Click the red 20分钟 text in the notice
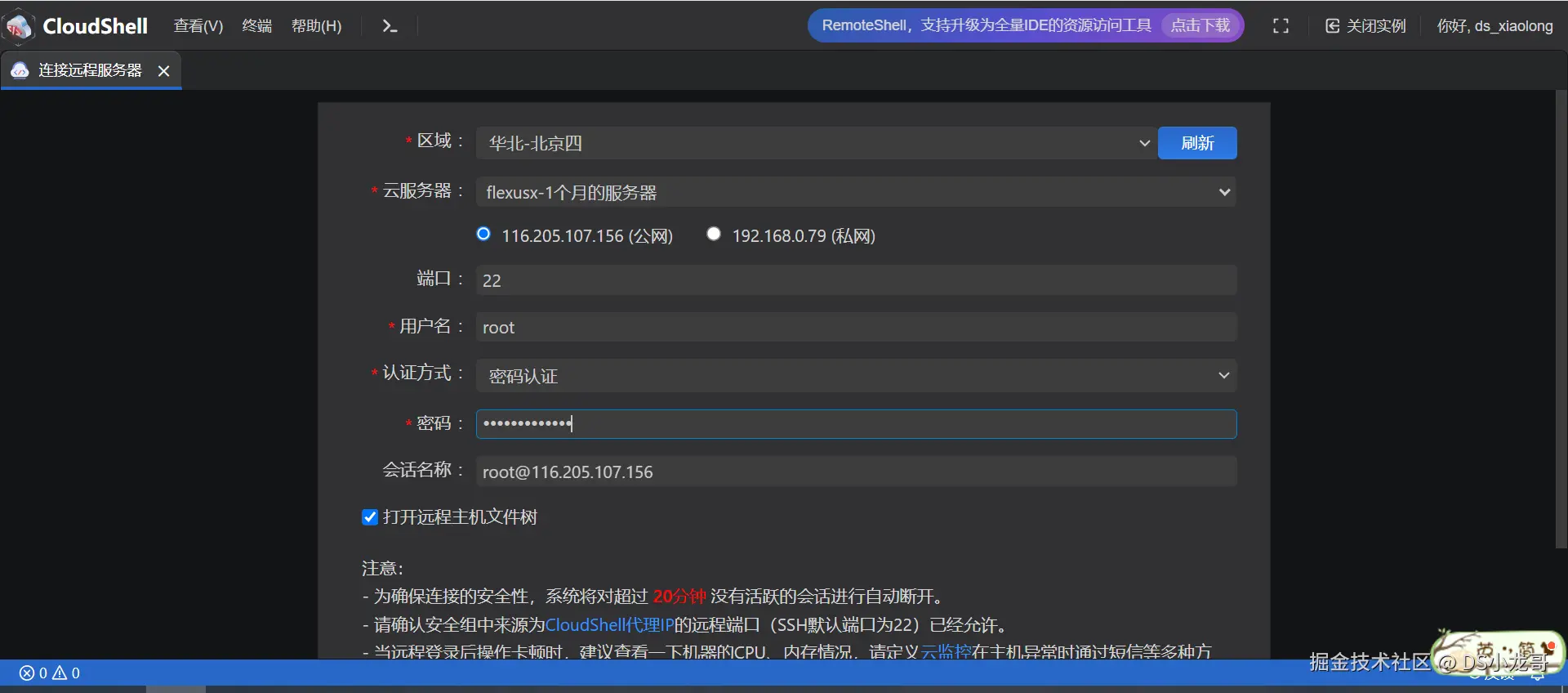The height and width of the screenshot is (693, 1568). (x=679, y=597)
